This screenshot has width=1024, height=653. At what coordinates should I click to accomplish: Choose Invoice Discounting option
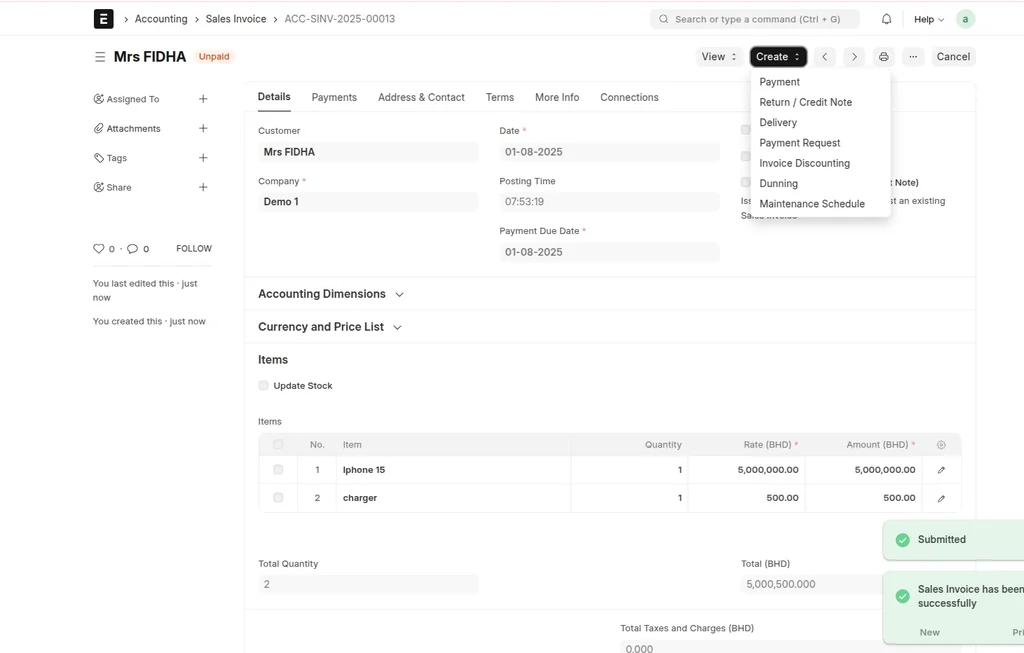(804, 163)
